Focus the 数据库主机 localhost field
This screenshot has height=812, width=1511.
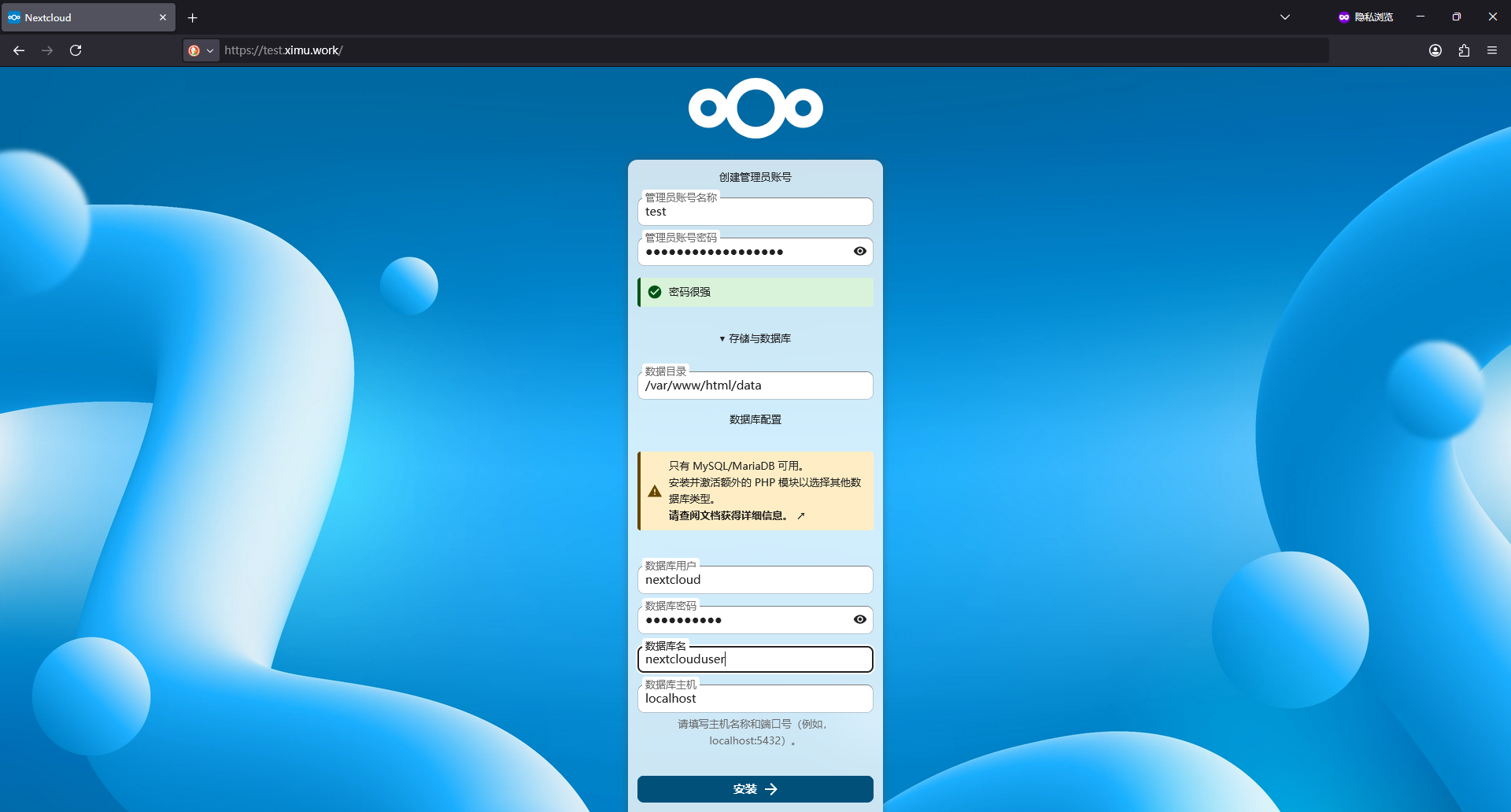(755, 699)
